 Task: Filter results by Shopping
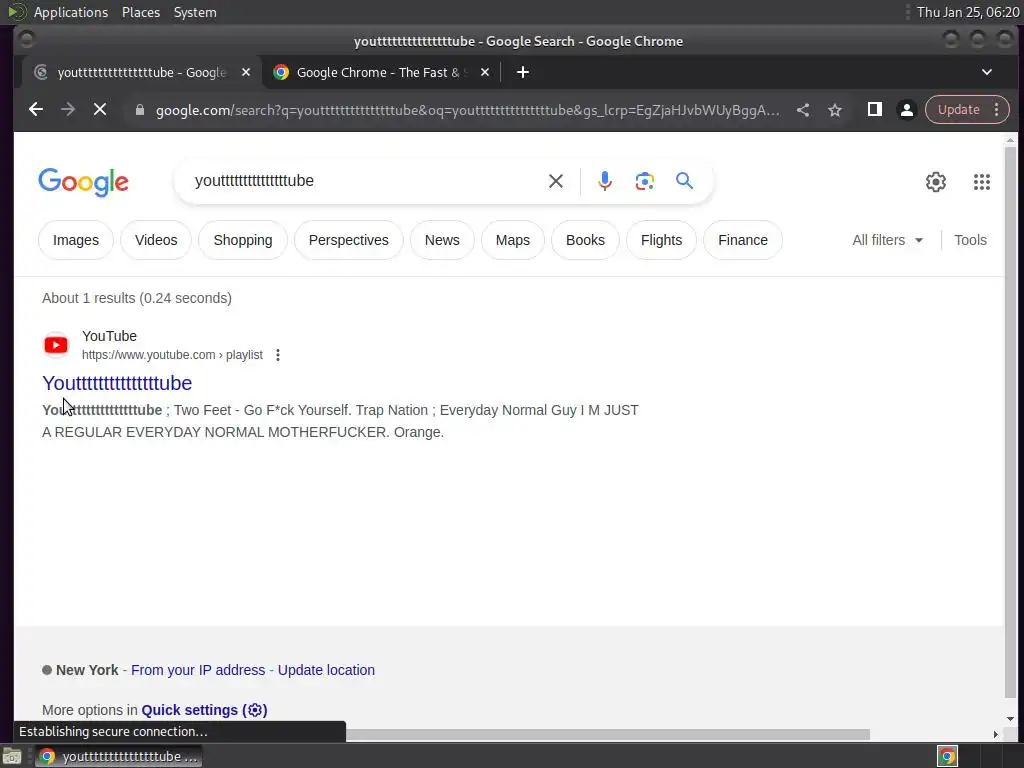tap(243, 240)
